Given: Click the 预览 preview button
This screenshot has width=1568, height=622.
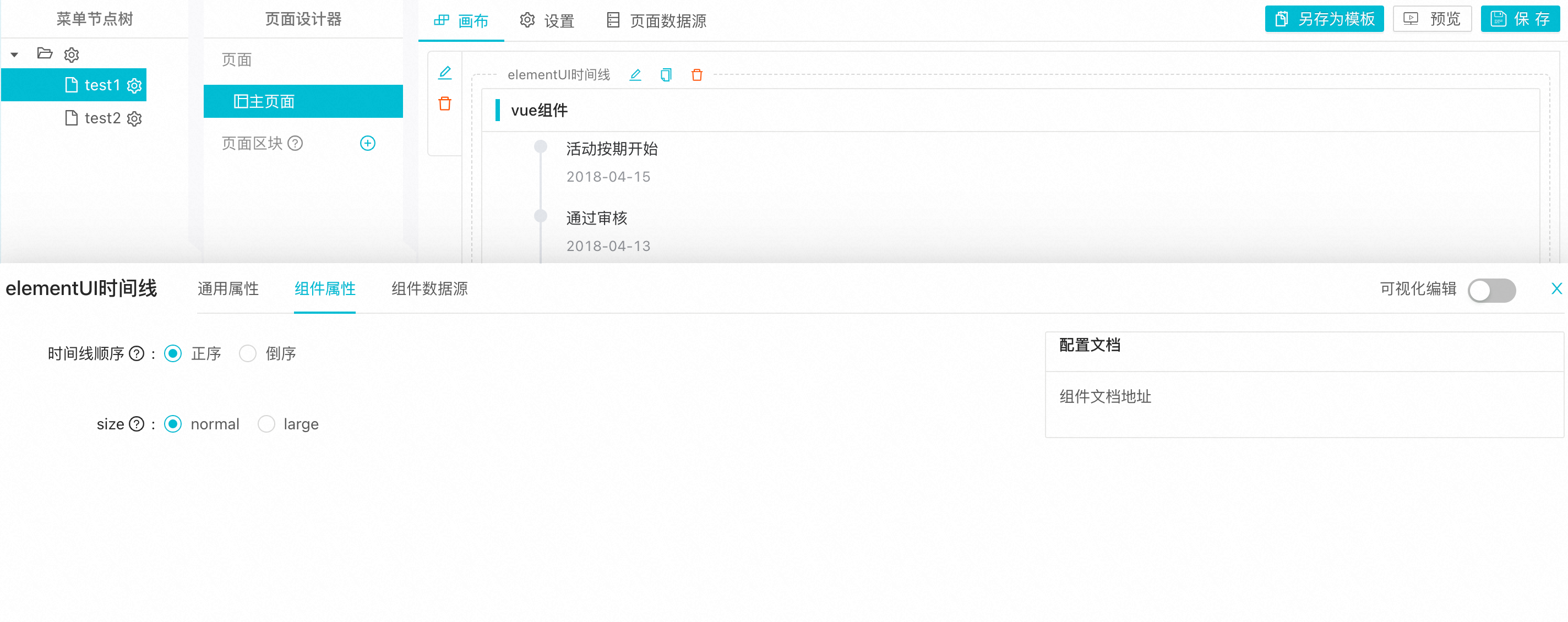Looking at the screenshot, I should coord(1431,19).
